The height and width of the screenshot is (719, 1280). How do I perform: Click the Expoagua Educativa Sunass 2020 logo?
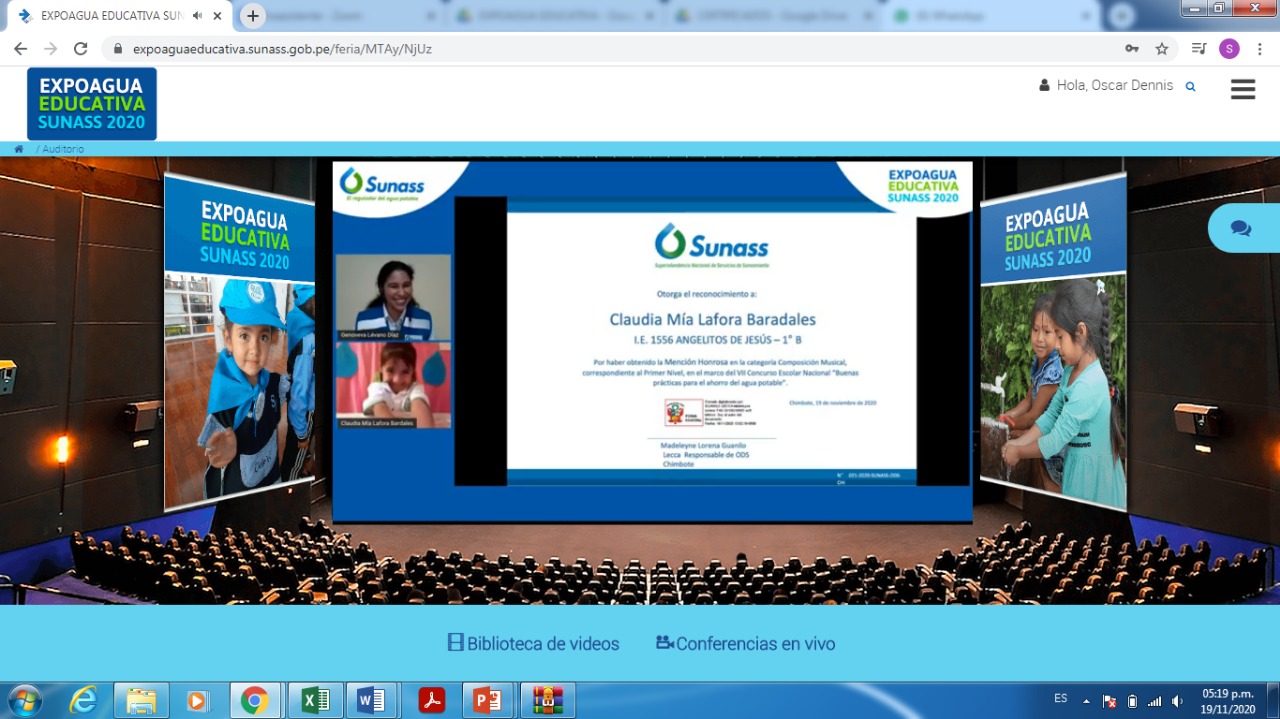(92, 103)
